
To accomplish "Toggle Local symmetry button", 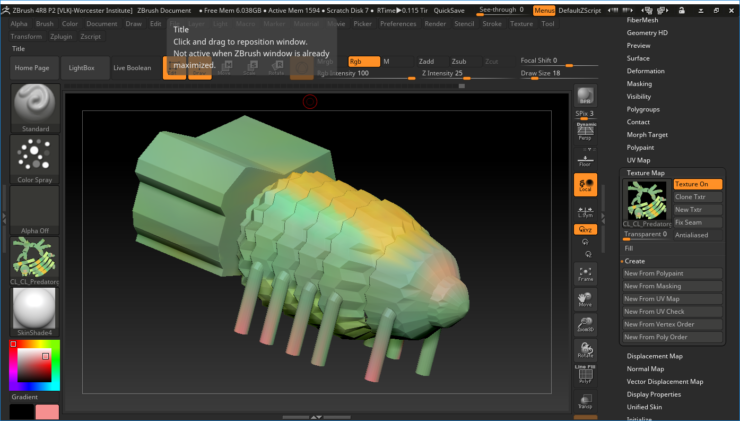I will (x=586, y=184).
